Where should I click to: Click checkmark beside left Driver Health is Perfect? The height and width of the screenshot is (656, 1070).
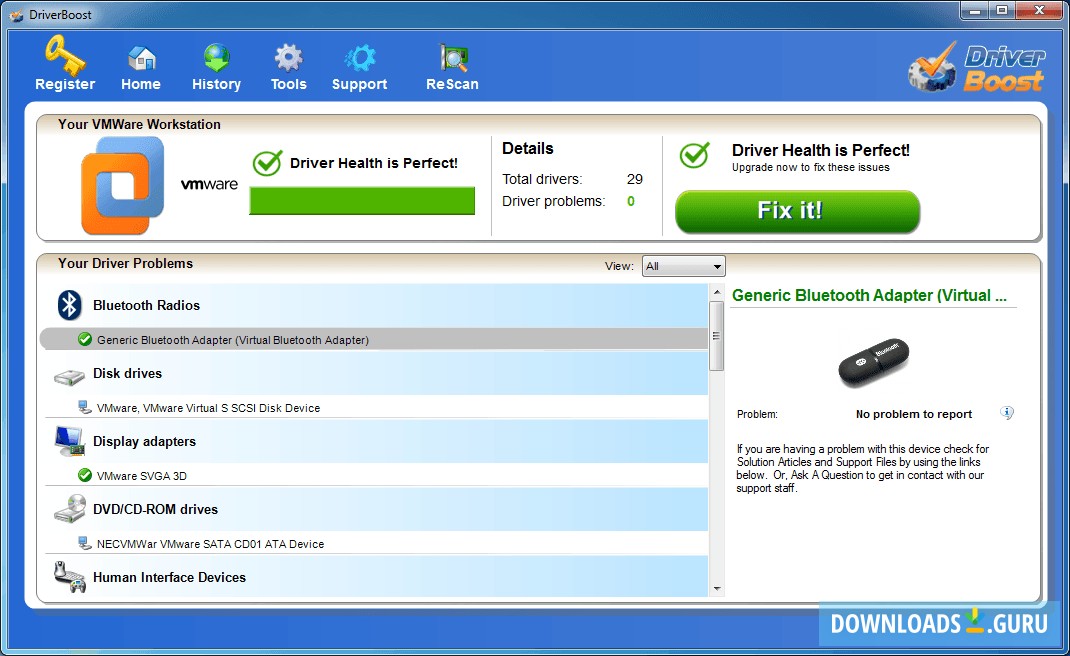pos(268,163)
